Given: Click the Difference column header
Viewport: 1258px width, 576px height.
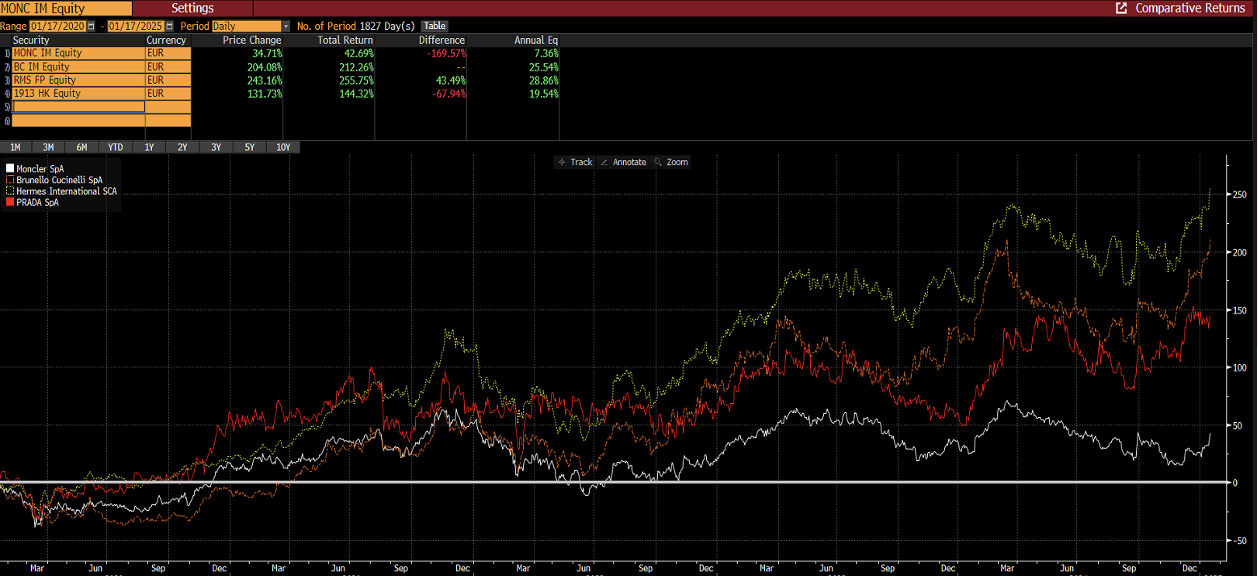Looking at the screenshot, I should click(x=441, y=40).
